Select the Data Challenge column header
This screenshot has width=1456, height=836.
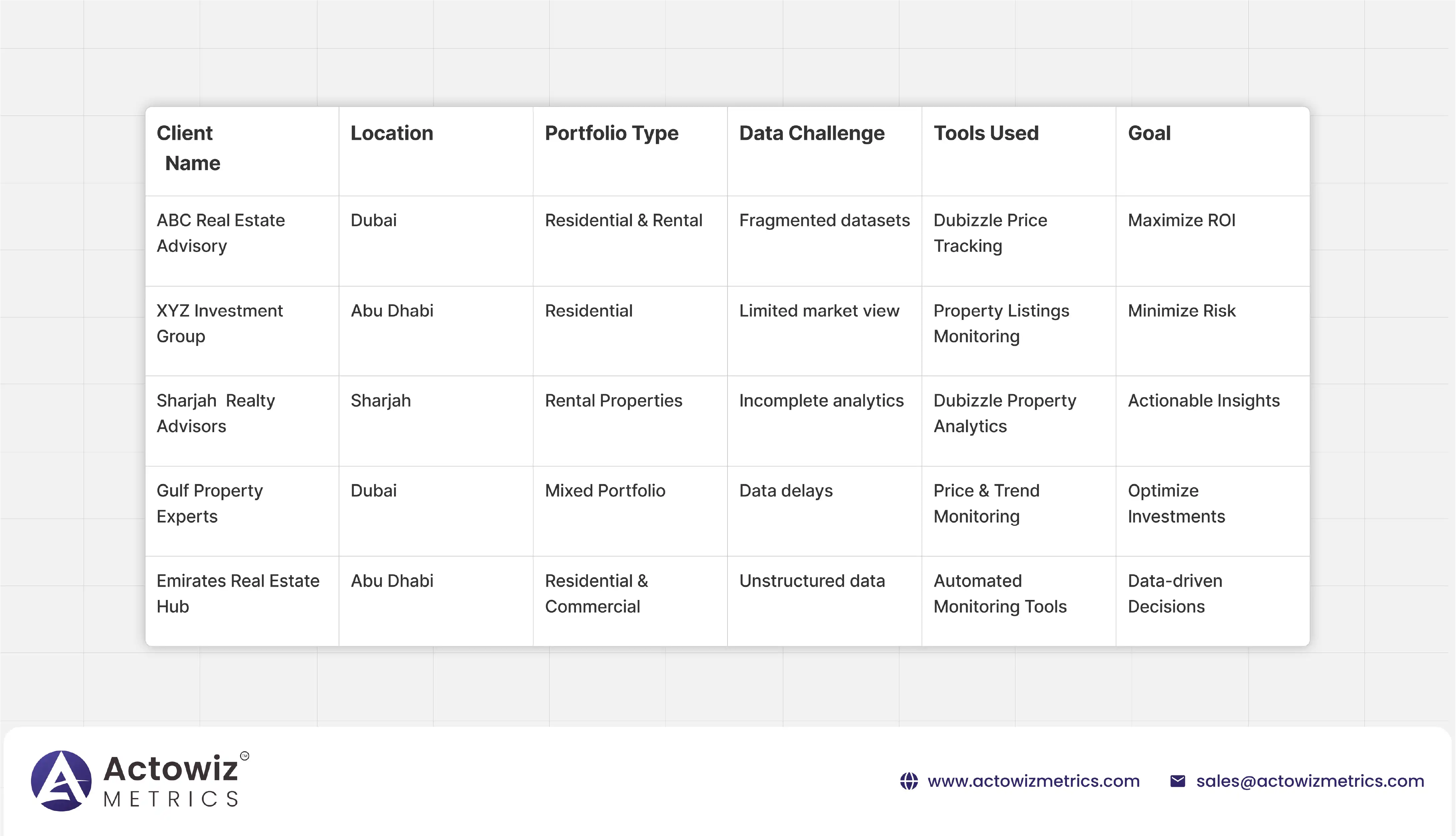pyautogui.click(x=811, y=133)
